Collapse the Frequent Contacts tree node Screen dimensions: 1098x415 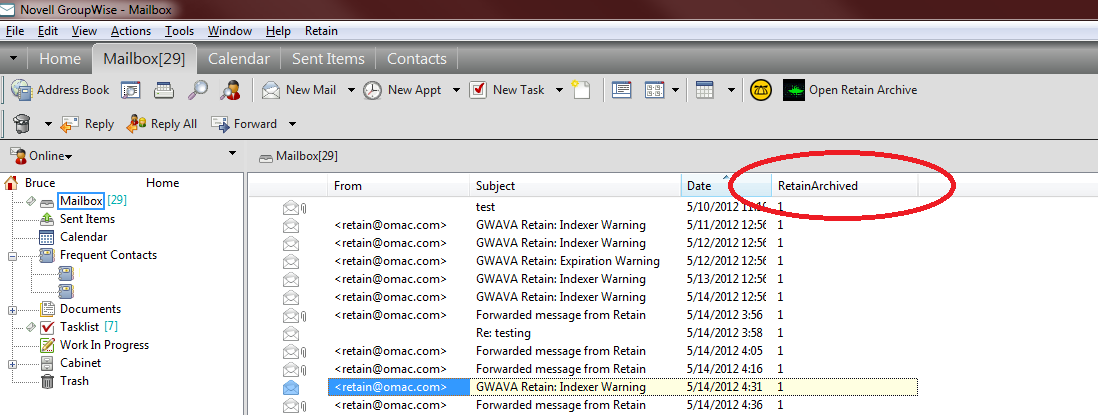[x=12, y=256]
